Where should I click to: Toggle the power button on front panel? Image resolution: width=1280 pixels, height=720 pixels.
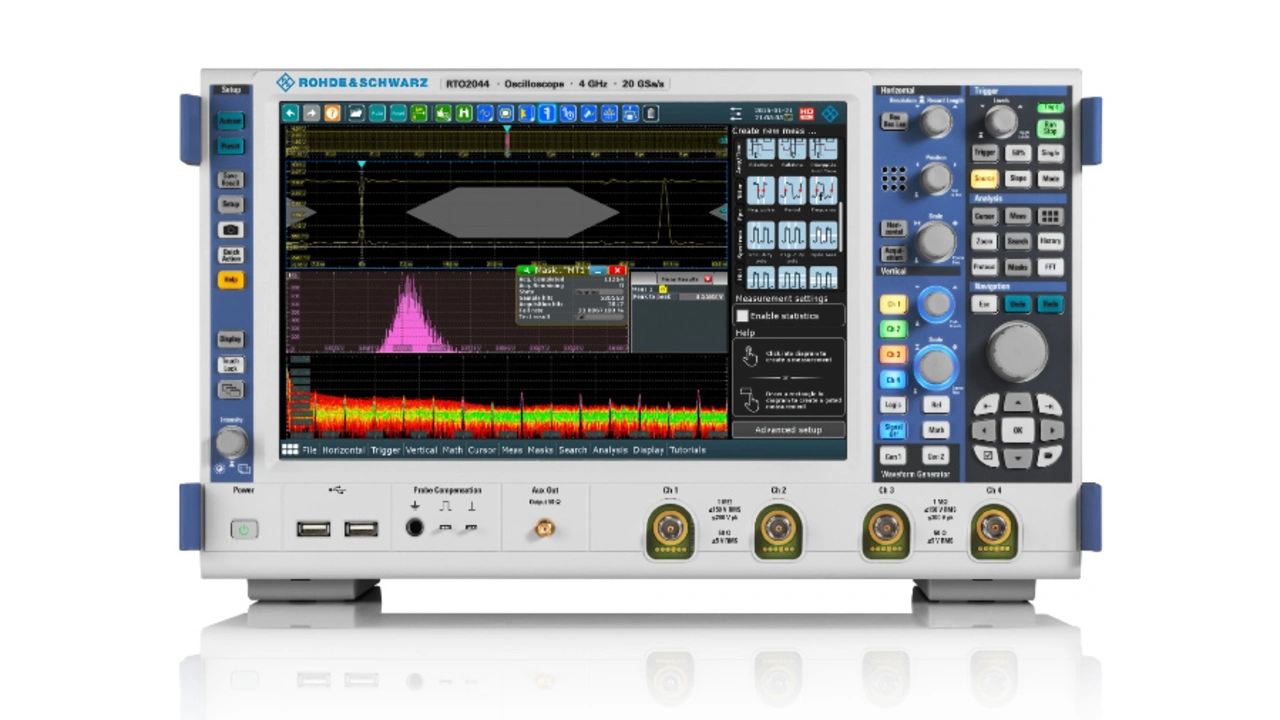coord(243,528)
